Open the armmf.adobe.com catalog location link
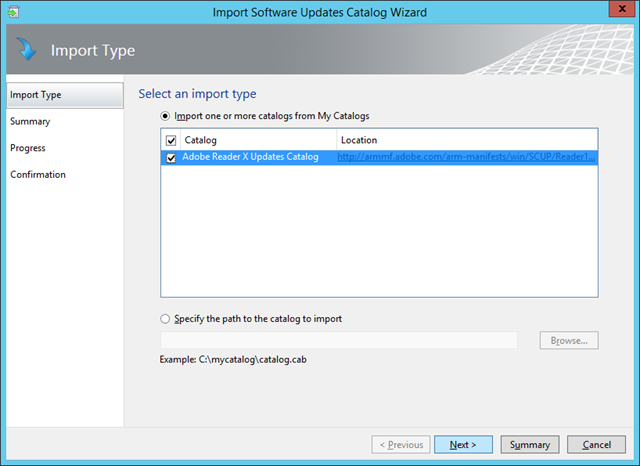Image resolution: width=640 pixels, height=466 pixels. 466,157
